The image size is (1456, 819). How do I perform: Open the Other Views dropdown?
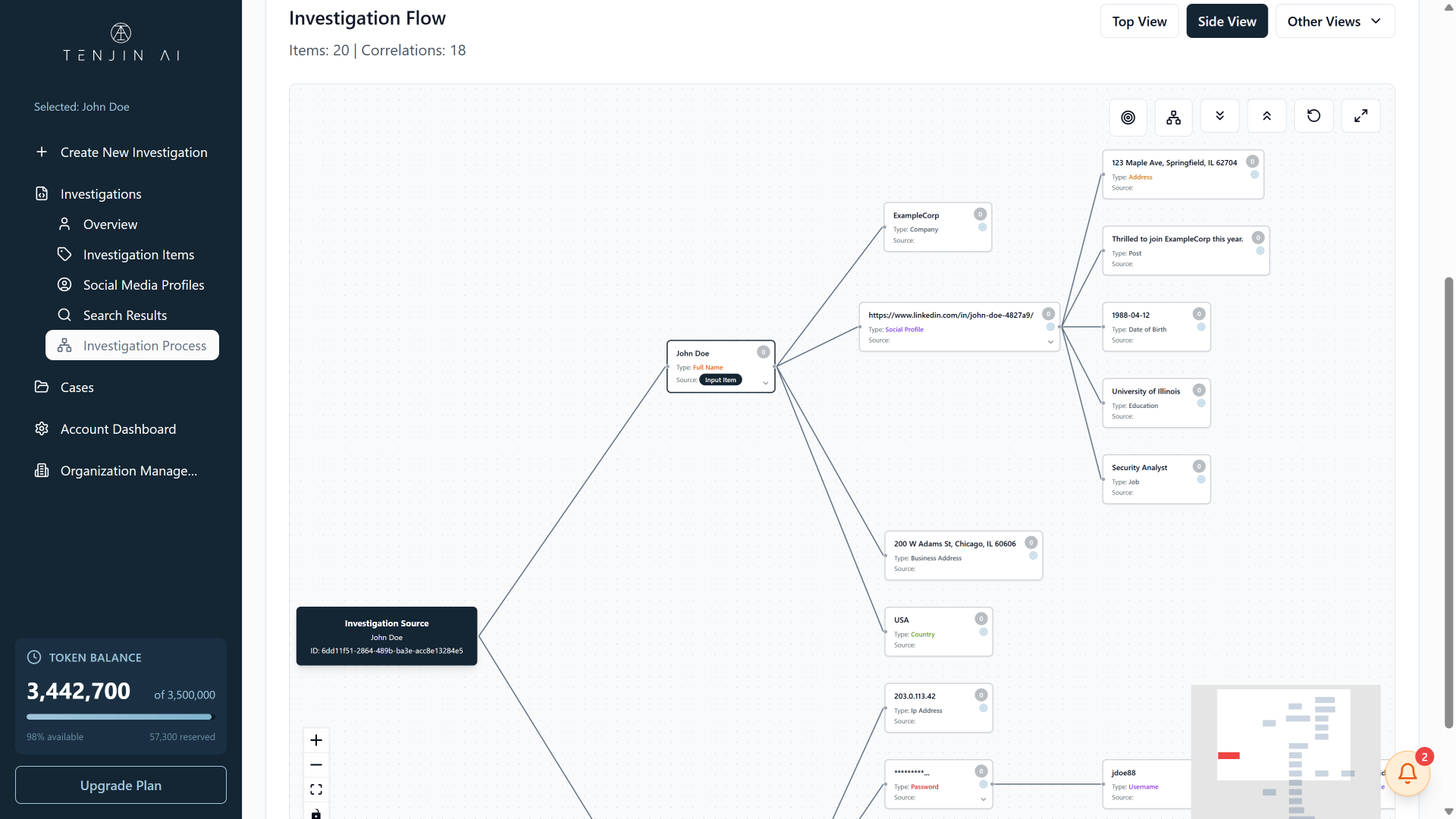(1335, 21)
